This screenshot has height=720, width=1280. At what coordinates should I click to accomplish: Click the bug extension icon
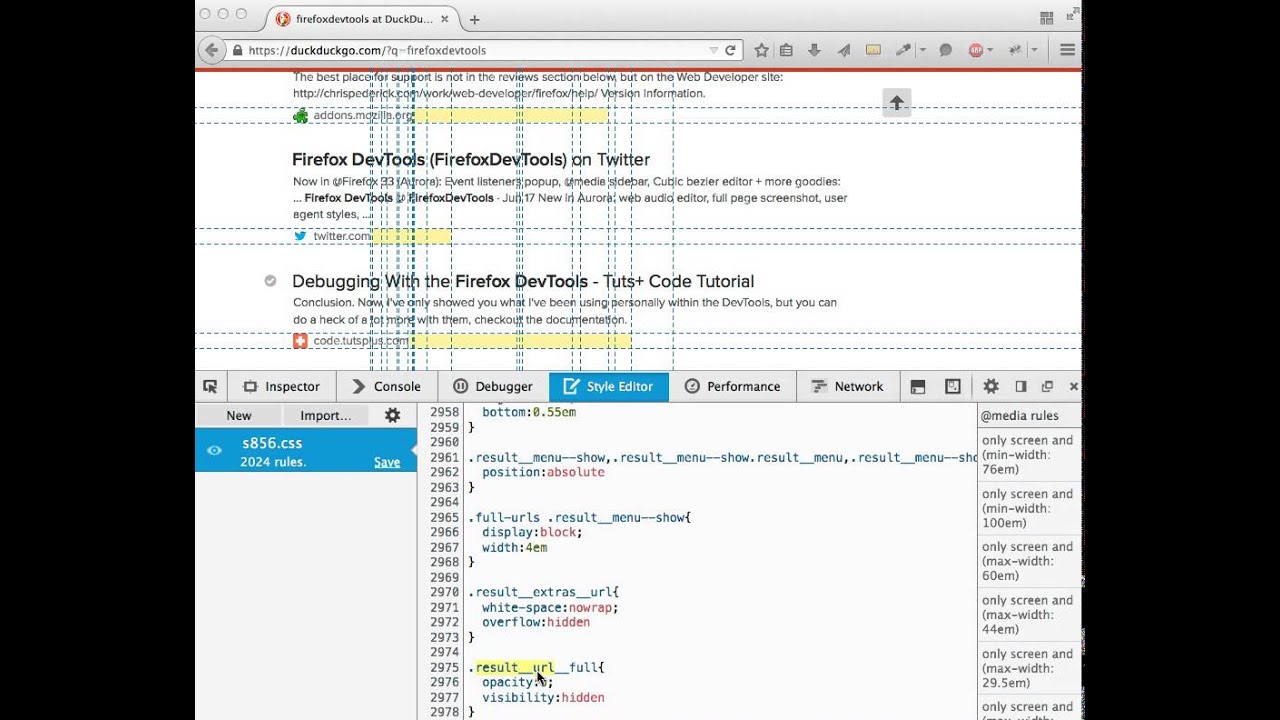tap(1016, 50)
